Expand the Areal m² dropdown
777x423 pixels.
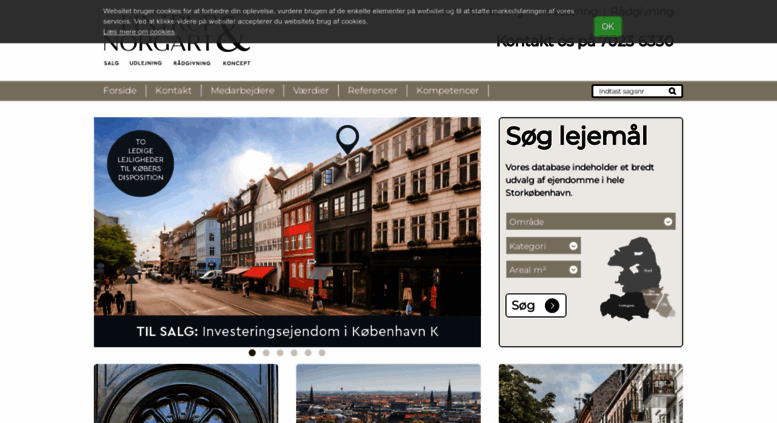[x=543, y=269]
